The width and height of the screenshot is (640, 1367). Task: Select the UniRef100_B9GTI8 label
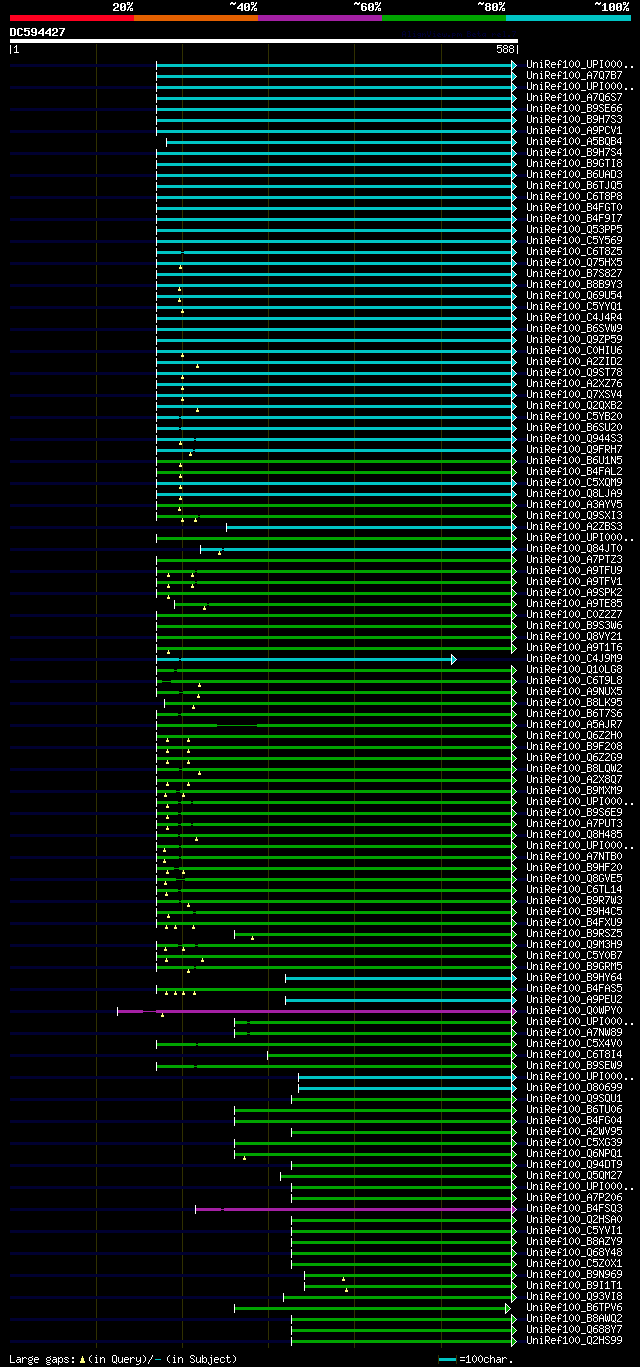tap(574, 163)
